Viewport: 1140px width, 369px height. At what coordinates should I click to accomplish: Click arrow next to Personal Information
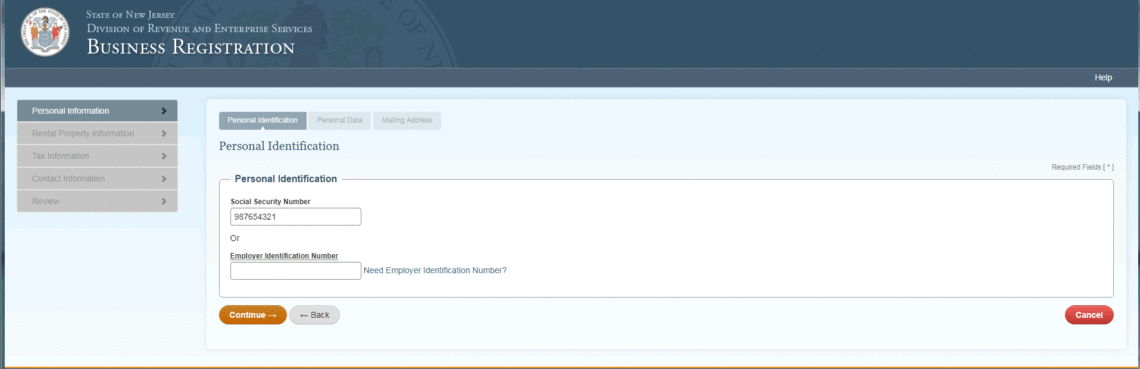click(164, 111)
